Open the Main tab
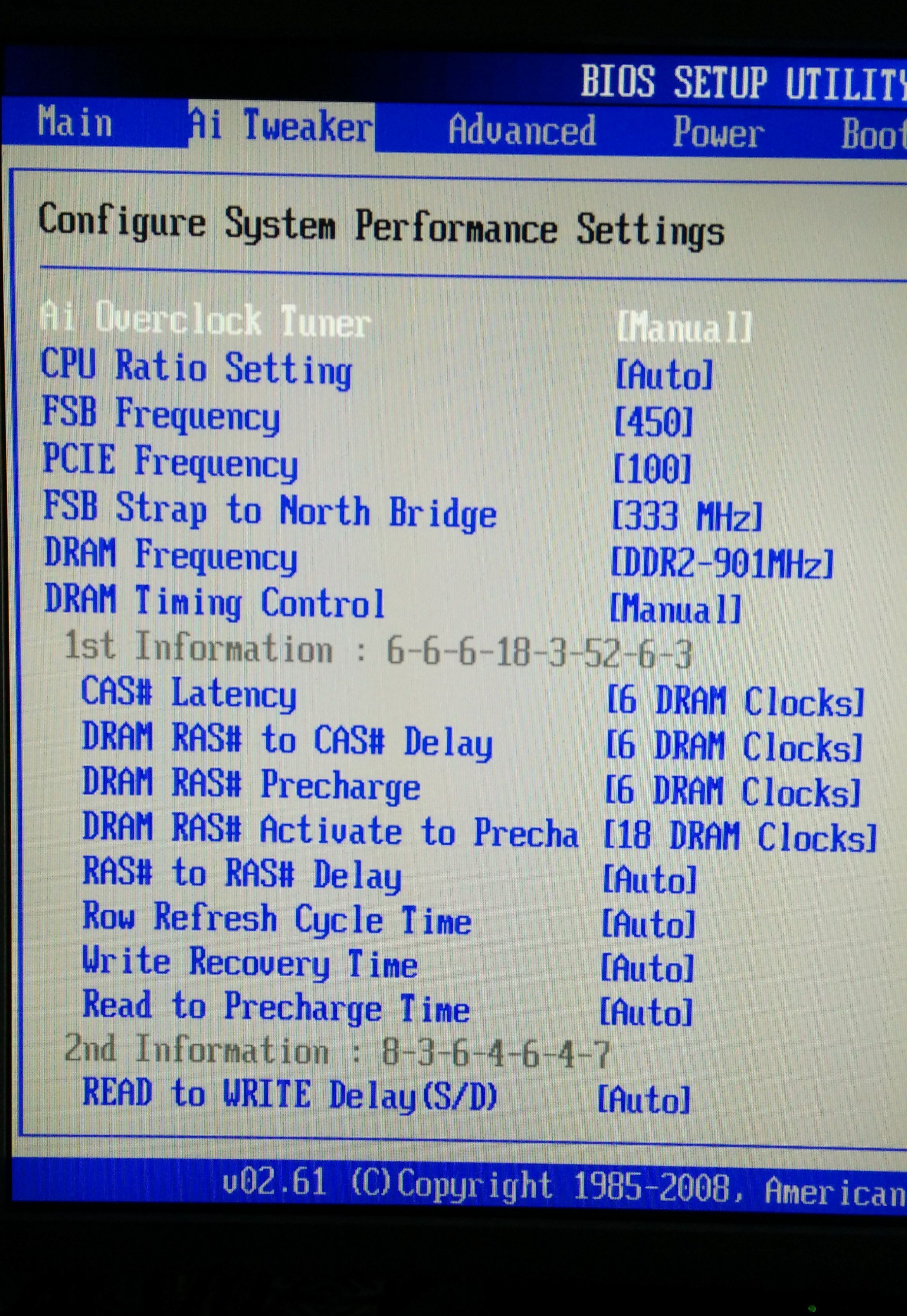Image resolution: width=907 pixels, height=1316 pixels. (x=74, y=122)
